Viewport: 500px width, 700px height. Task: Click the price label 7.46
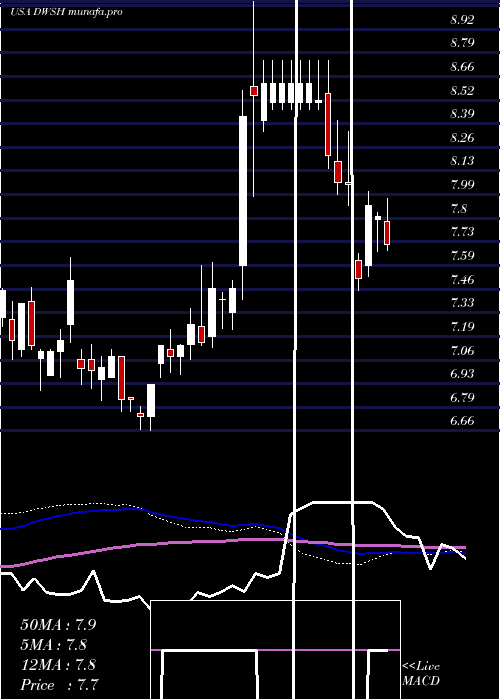point(462,280)
